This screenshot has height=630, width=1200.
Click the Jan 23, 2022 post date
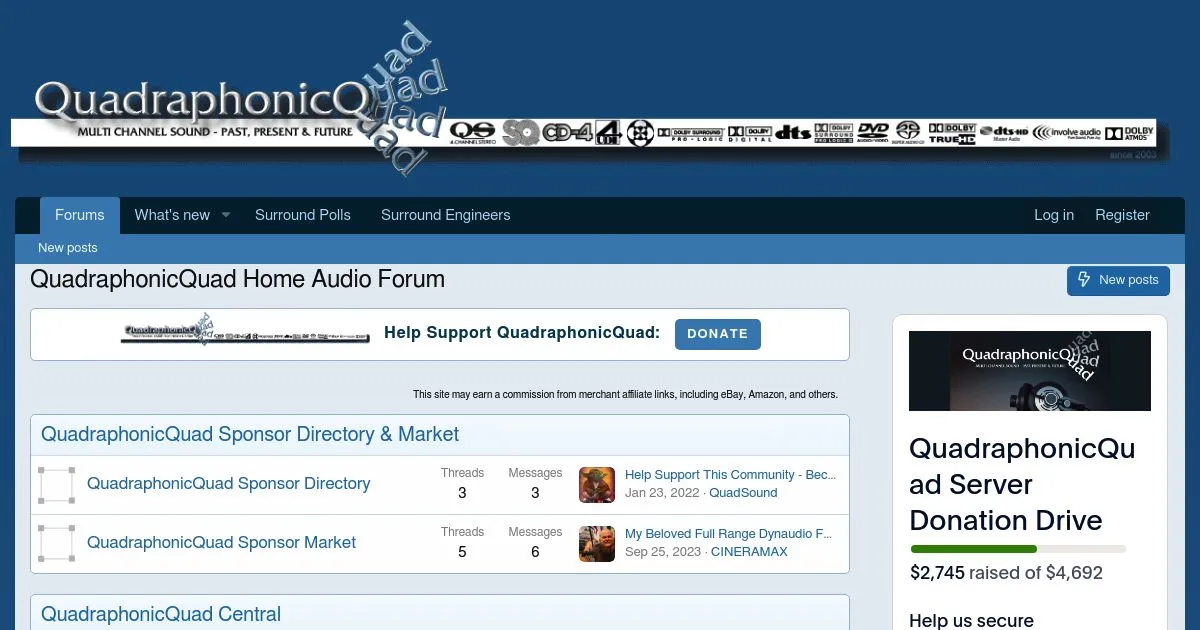coord(661,493)
